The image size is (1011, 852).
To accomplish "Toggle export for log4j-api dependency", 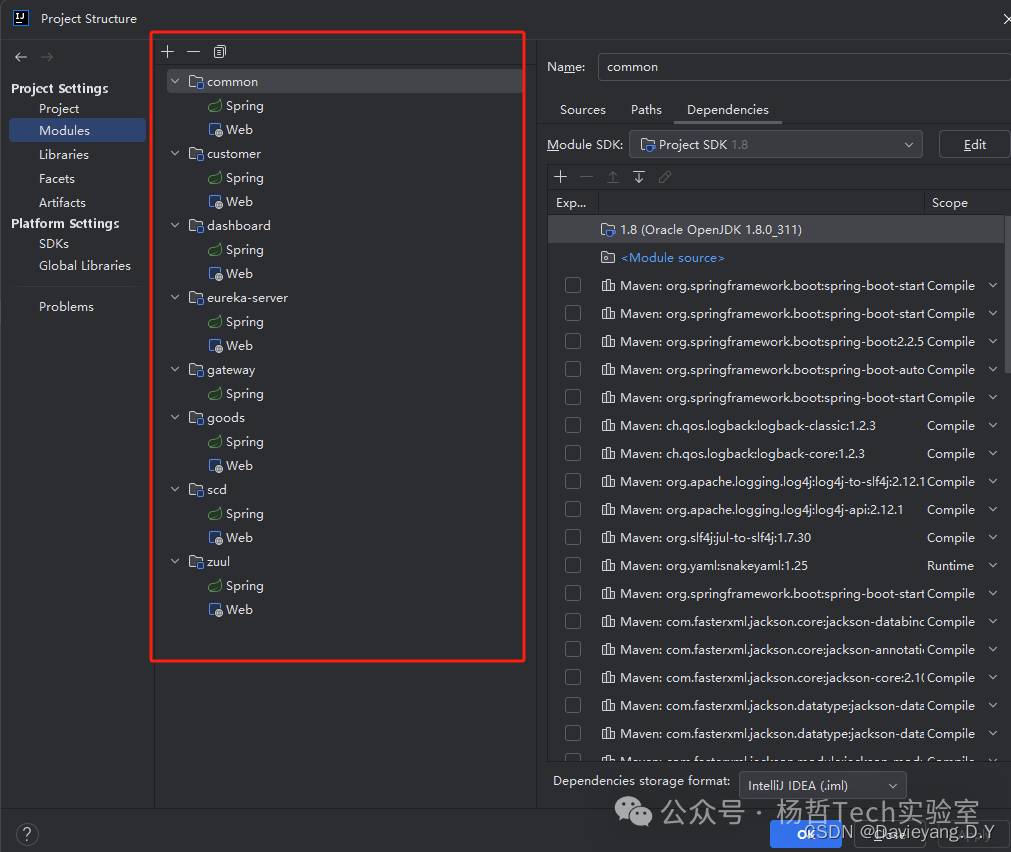I will [x=573, y=509].
